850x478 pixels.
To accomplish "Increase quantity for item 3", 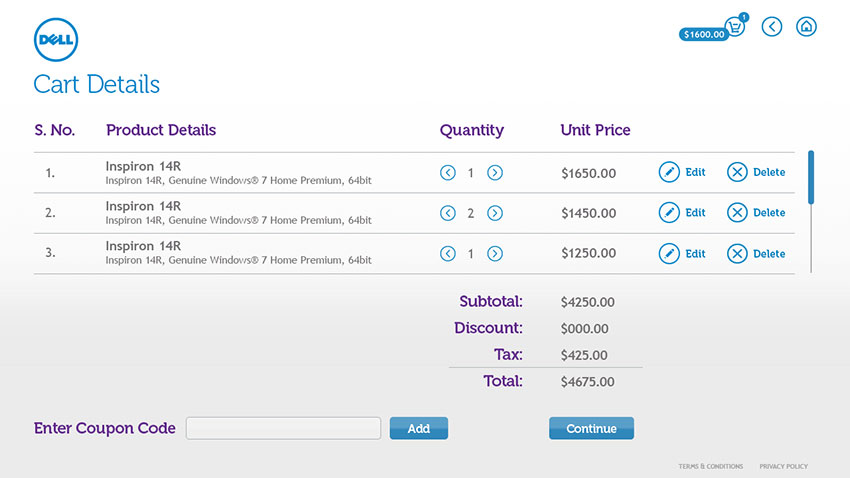I will [494, 253].
